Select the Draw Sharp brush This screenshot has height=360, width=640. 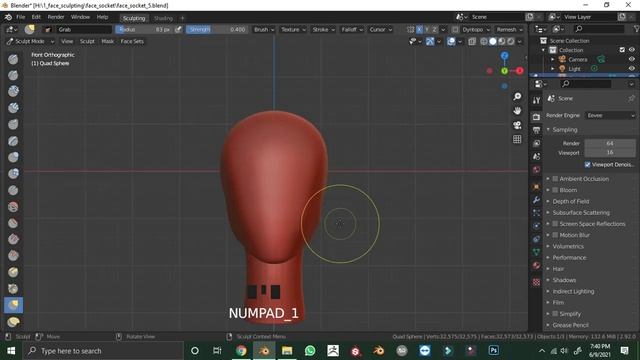tap(13, 76)
